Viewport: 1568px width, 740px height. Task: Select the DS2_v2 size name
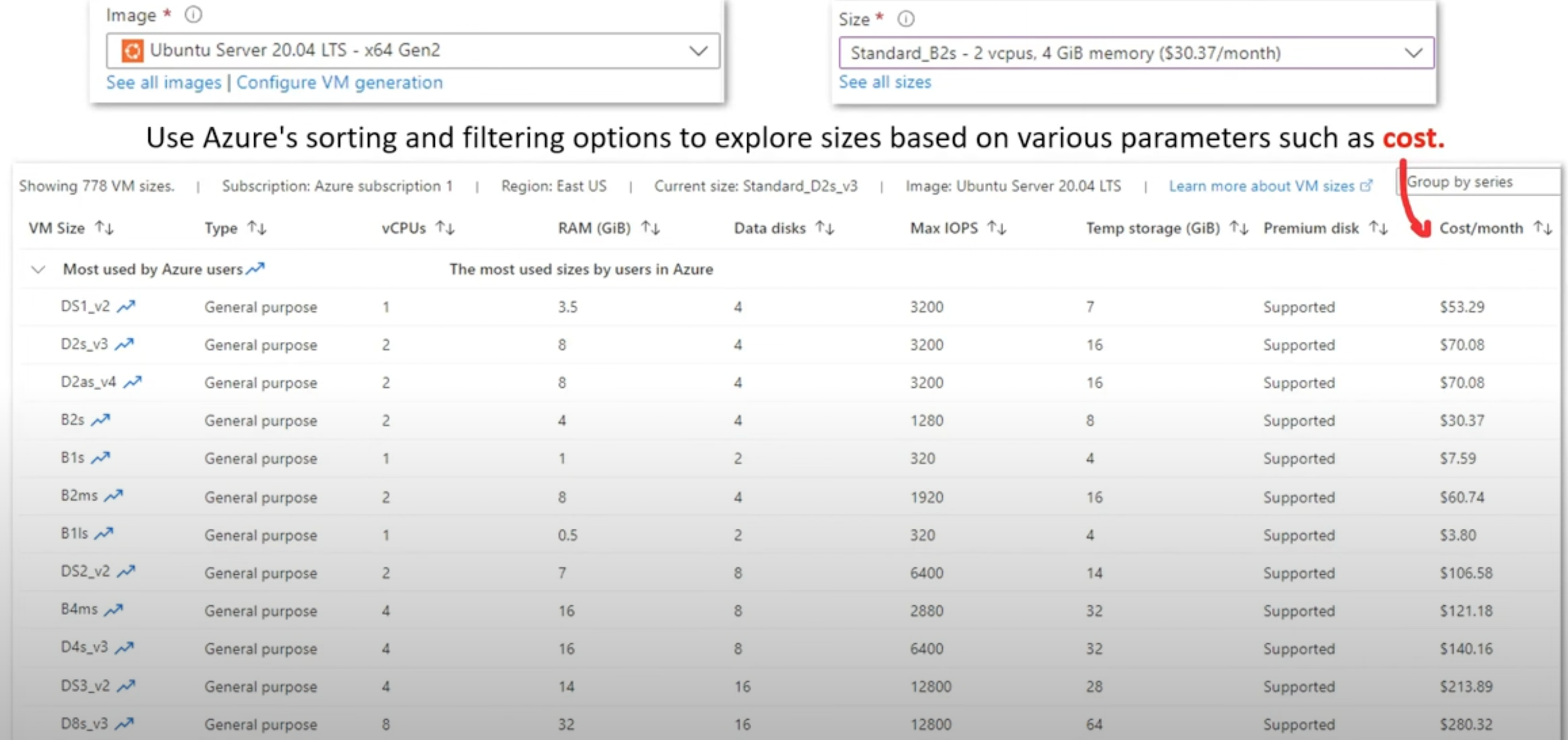[x=86, y=571]
